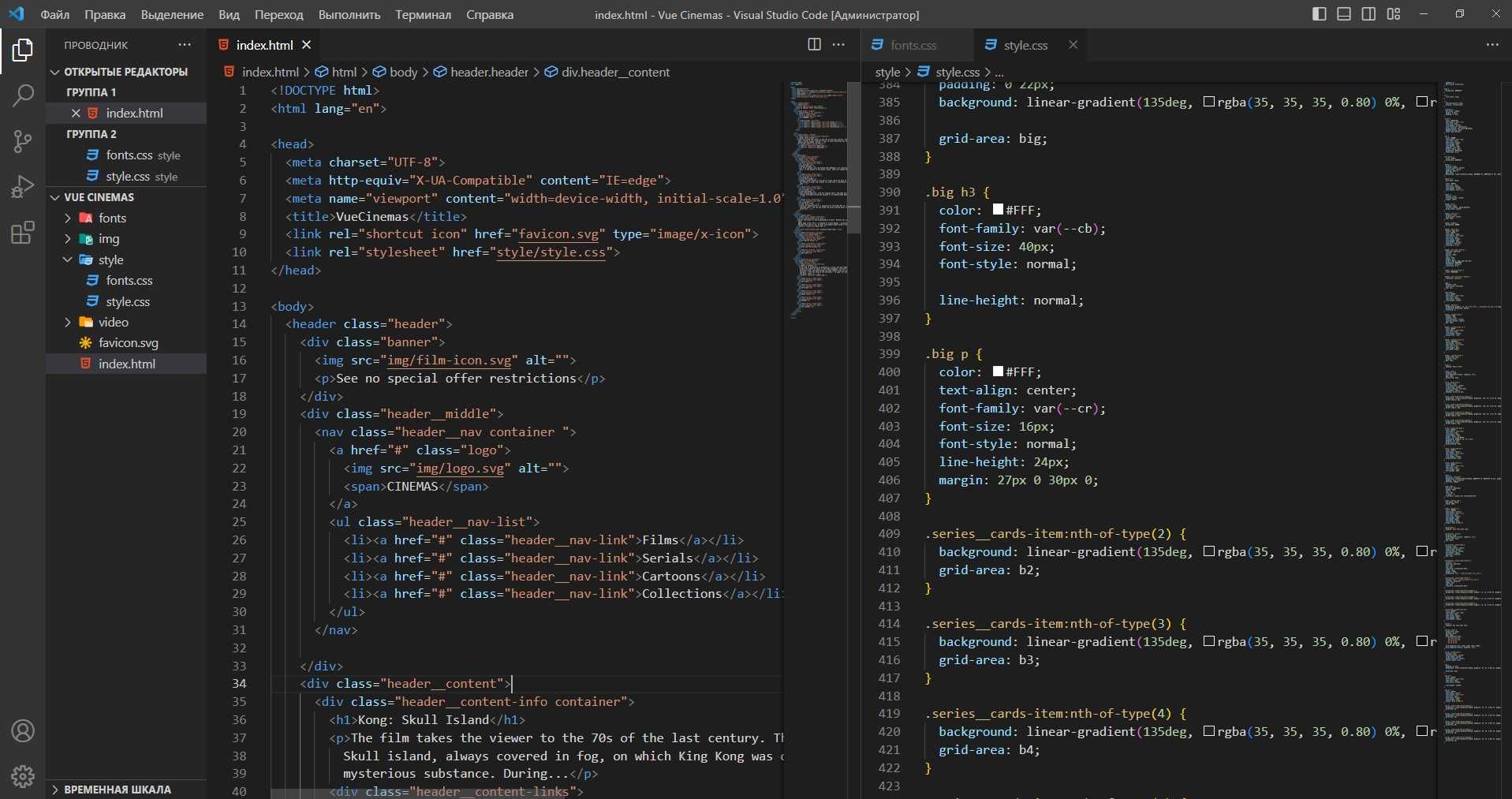This screenshot has height=799, width=1512.
Task: Expand the fonts folder
Action: pos(68,218)
